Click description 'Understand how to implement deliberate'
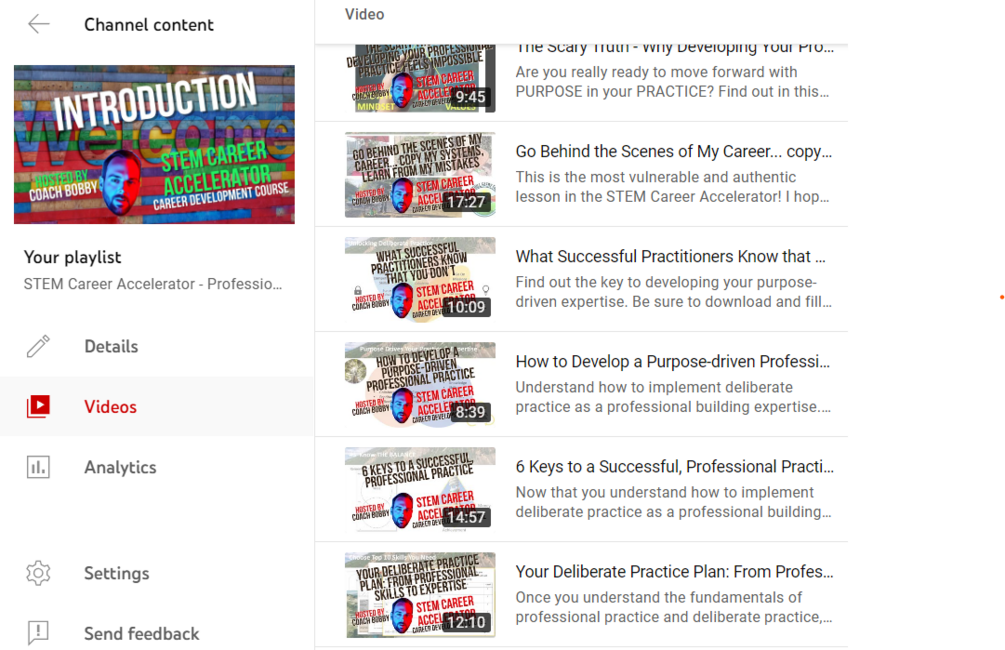Viewport: 1005px width, 650px height. (x=673, y=397)
